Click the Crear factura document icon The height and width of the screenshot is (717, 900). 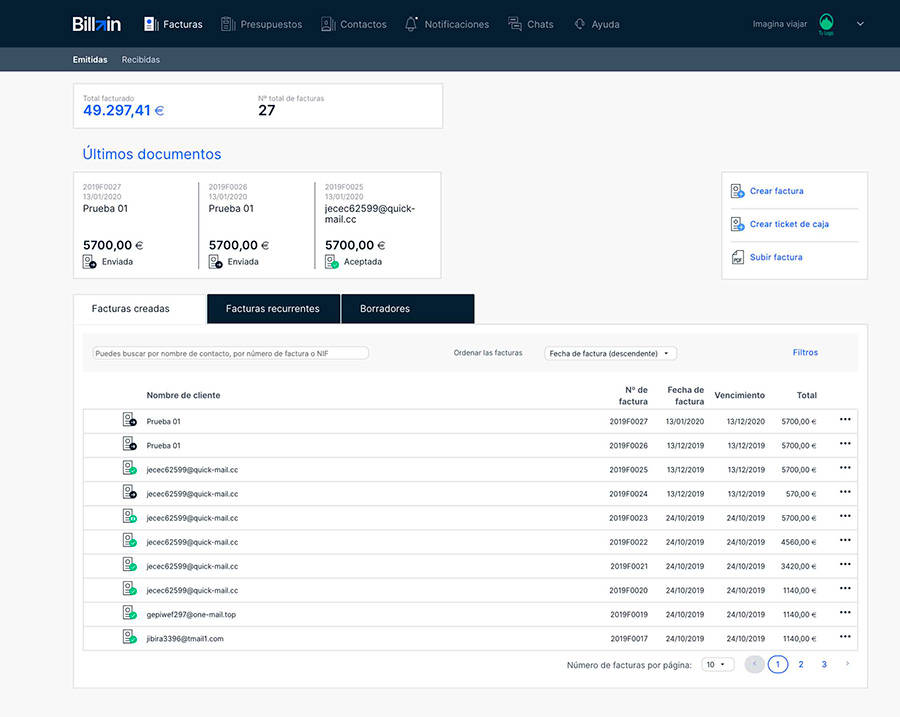(736, 191)
